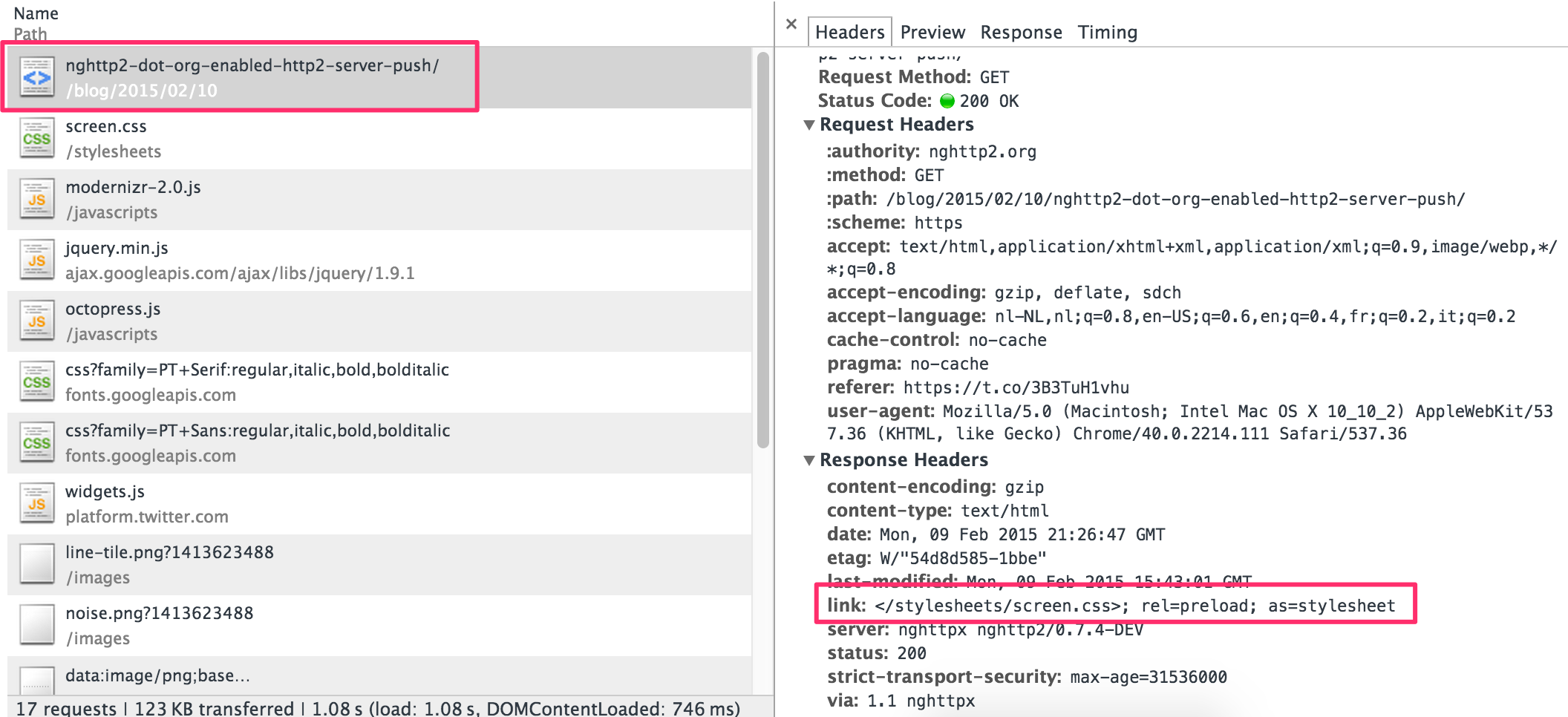Click the CSS icon for PT+Sans font request
This screenshot has height=717, width=1568.
point(37,443)
